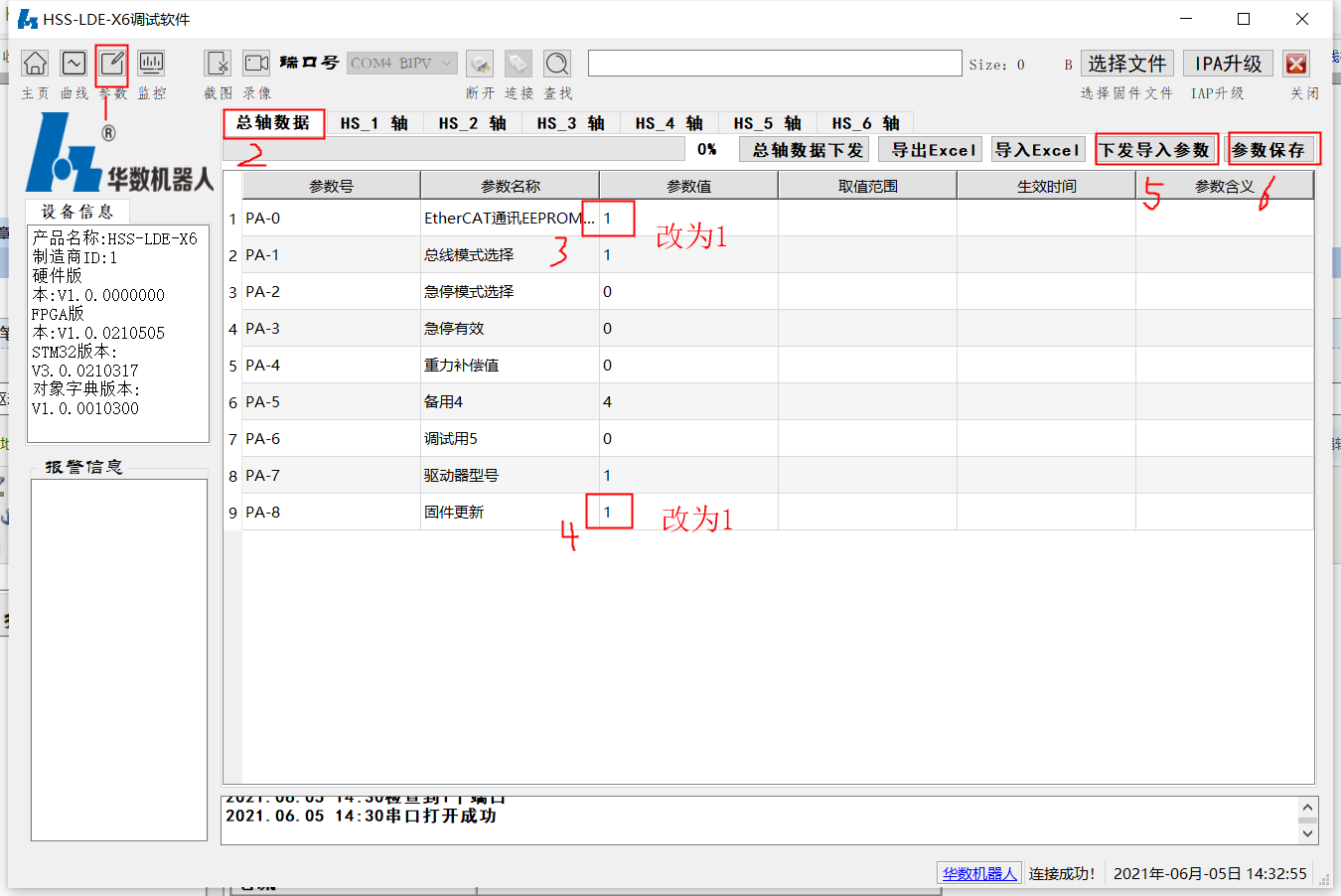
Task: Open the 监控 monitoring icon
Action: [151, 64]
